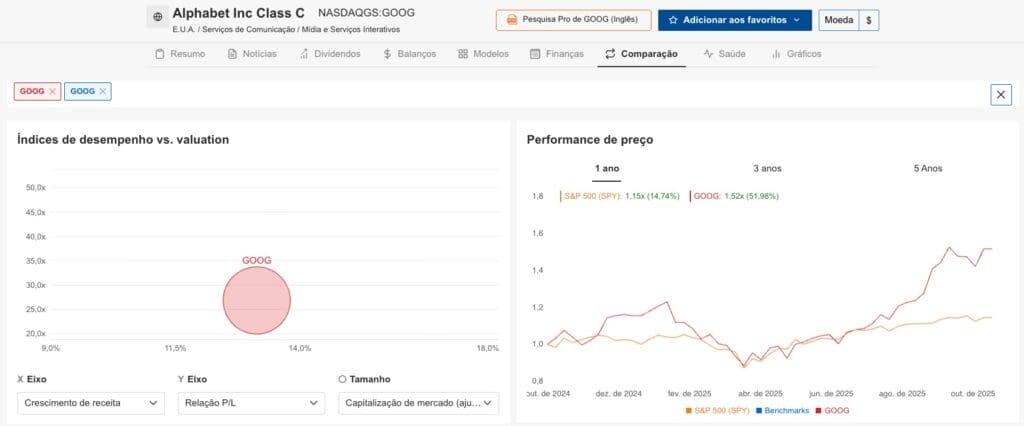Open the X Eixo Crescimento de receita dropdown
The height and width of the screenshot is (426, 1024).
pos(91,403)
